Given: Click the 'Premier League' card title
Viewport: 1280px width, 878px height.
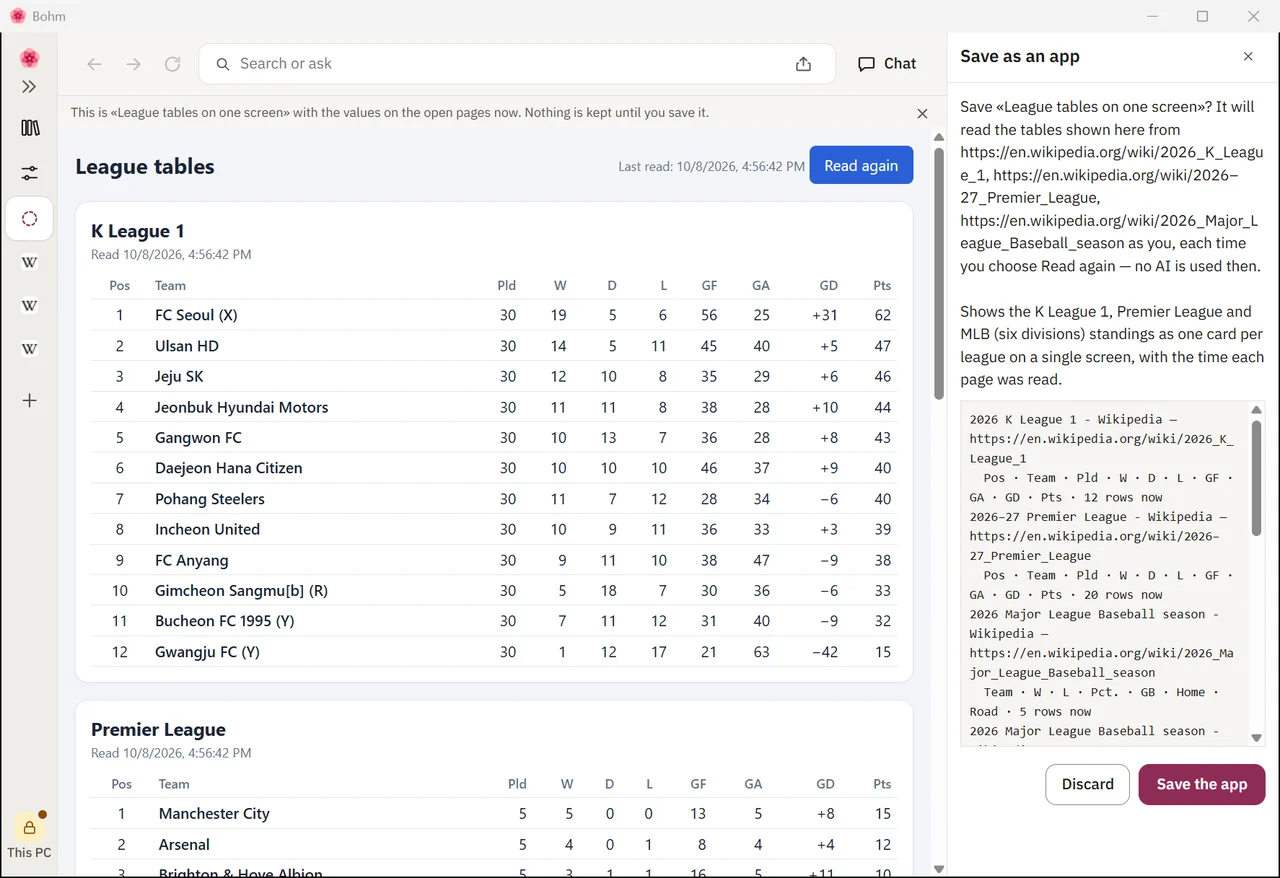Looking at the screenshot, I should (158, 730).
